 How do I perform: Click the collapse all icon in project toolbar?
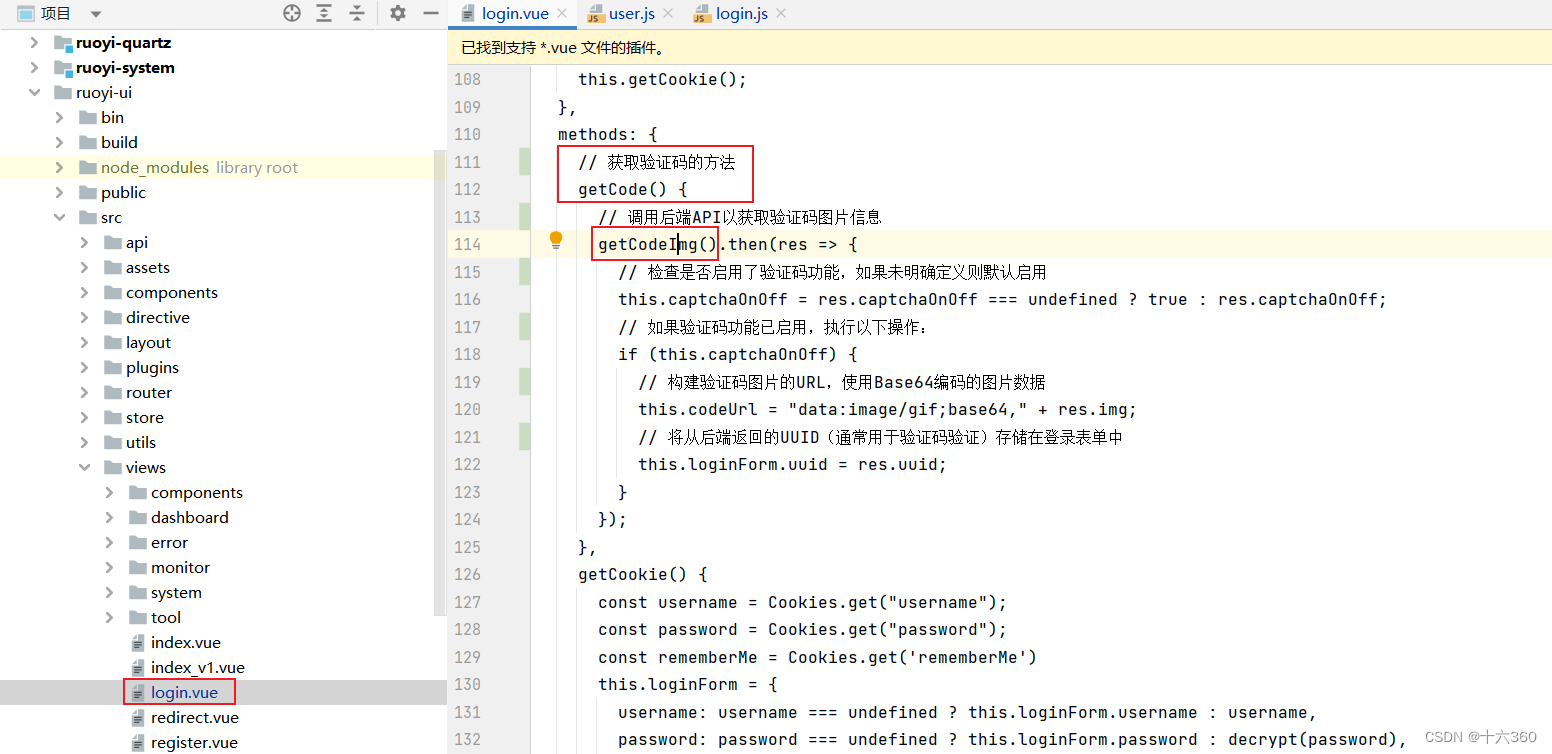coord(356,13)
